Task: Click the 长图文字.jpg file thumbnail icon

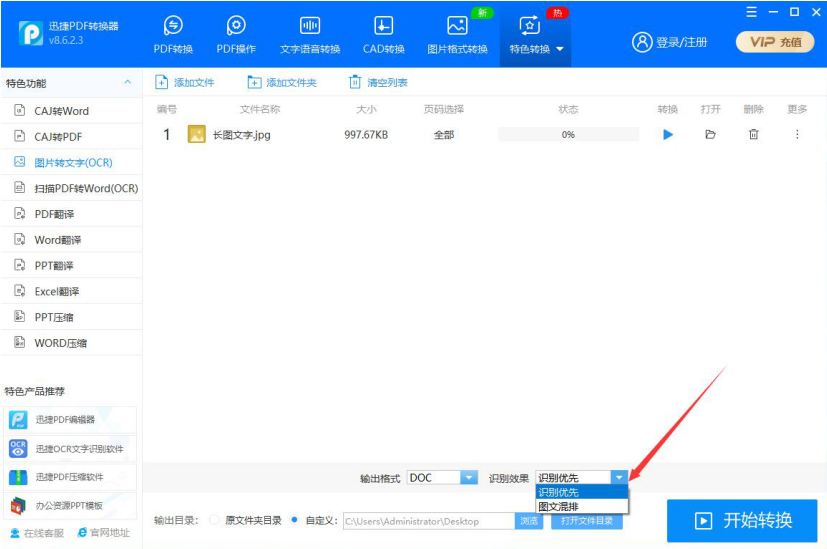Action: pyautogui.click(x=197, y=134)
